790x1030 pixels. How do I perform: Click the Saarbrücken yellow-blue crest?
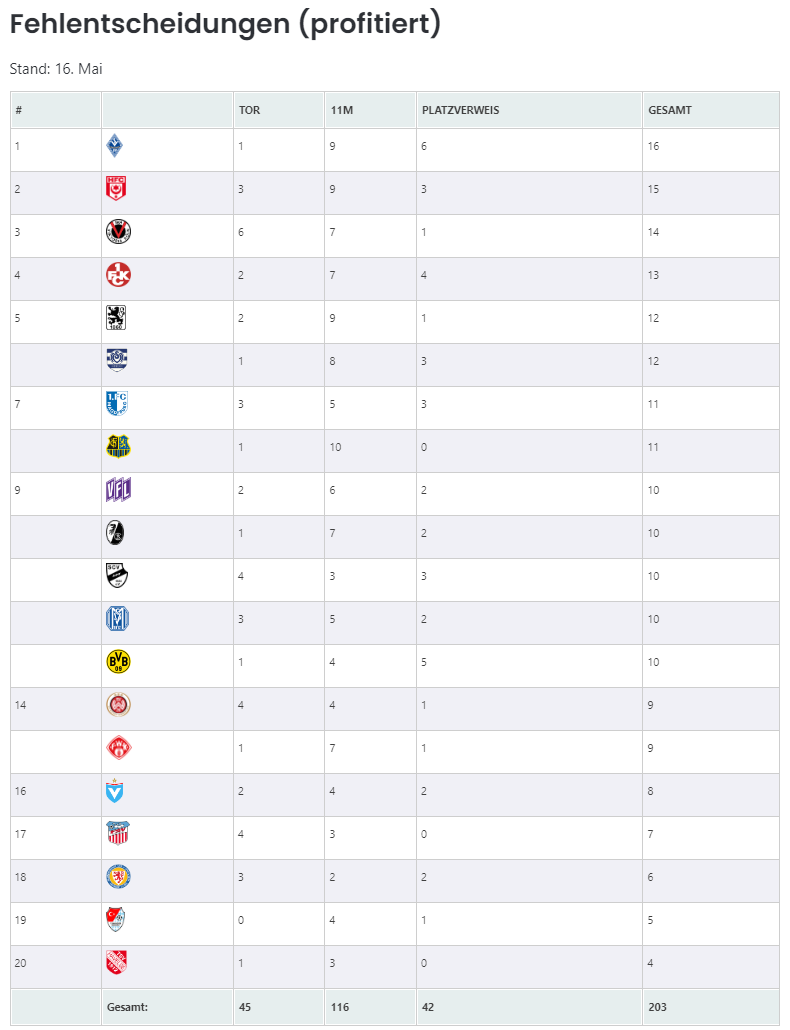click(118, 447)
